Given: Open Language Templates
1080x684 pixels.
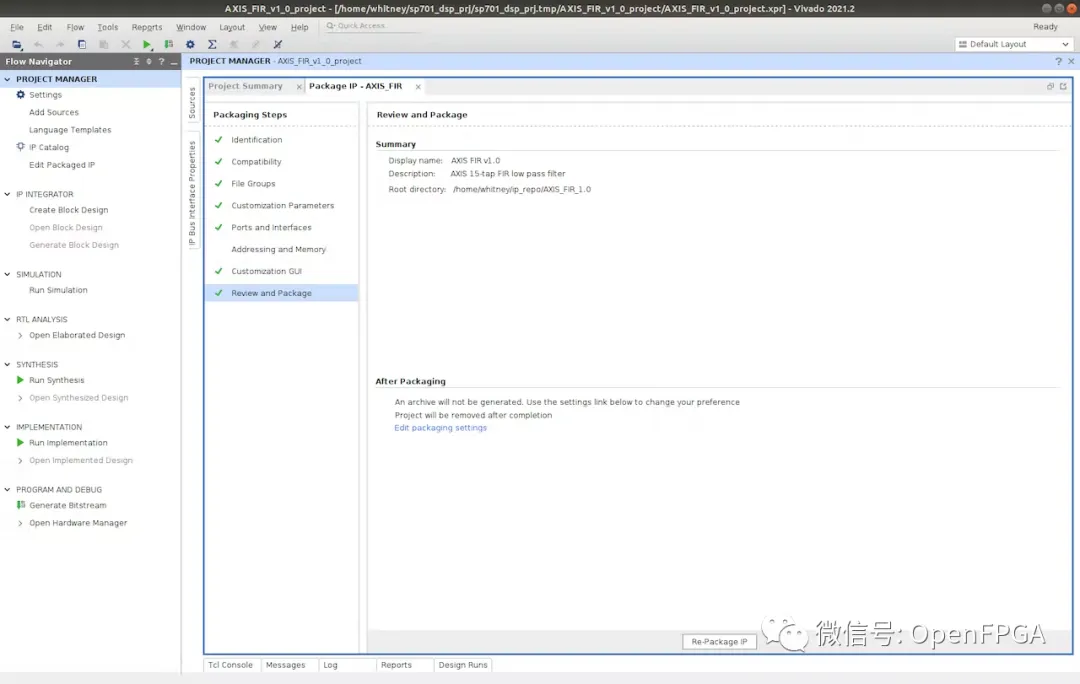Looking at the screenshot, I should [x=70, y=129].
